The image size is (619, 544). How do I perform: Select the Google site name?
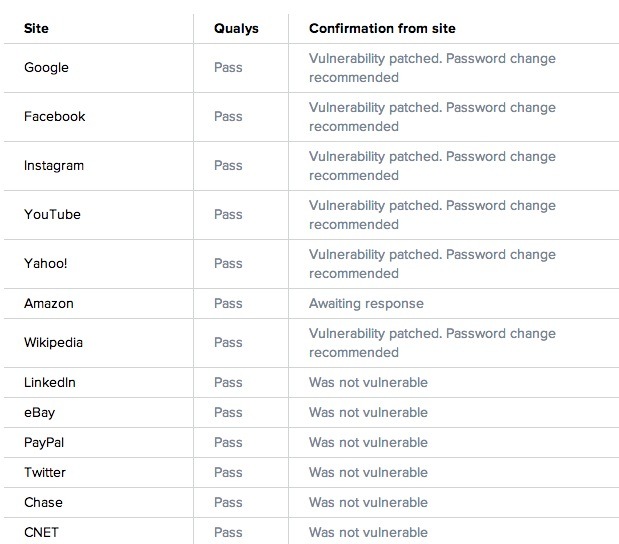[46, 68]
